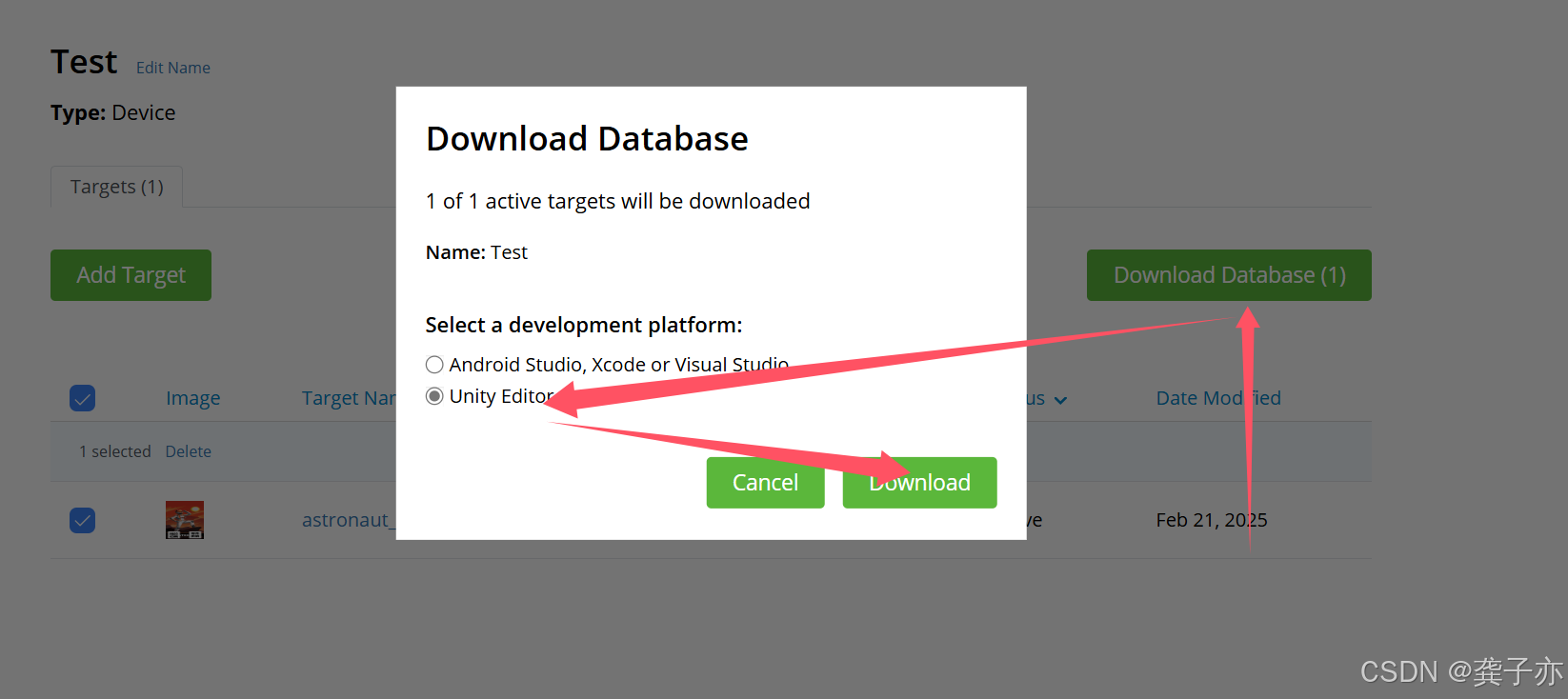Image resolution: width=1568 pixels, height=699 pixels.
Task: Click the 'Type: Device' label
Action: coord(113,112)
